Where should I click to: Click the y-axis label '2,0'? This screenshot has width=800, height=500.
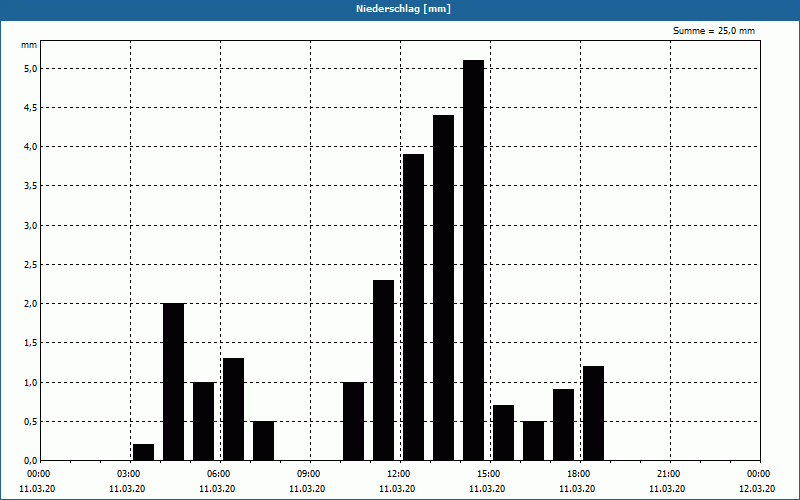pyautogui.click(x=31, y=304)
